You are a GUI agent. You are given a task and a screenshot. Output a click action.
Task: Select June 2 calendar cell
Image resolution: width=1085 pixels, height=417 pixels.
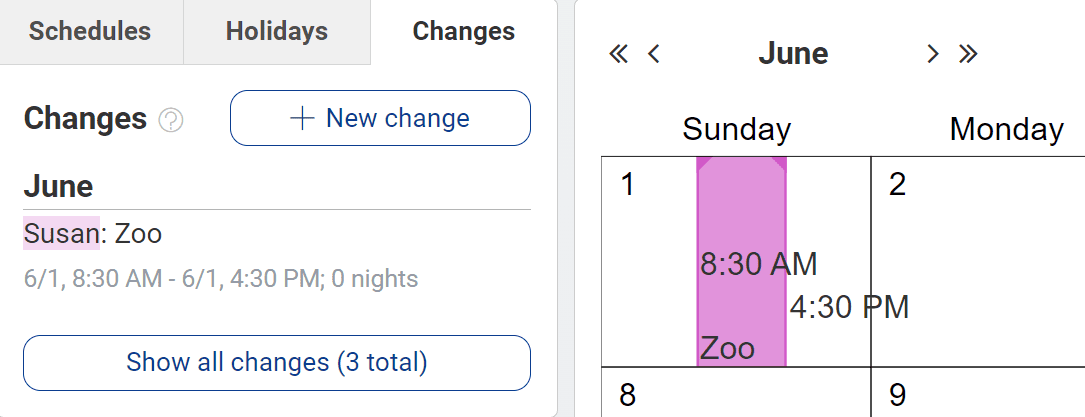pyautogui.click(x=978, y=261)
